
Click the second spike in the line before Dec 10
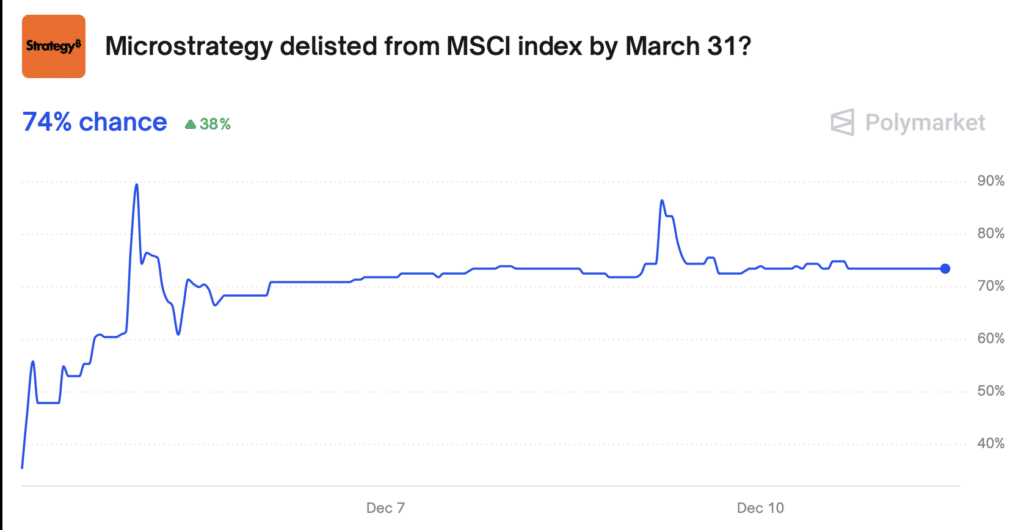click(x=661, y=201)
